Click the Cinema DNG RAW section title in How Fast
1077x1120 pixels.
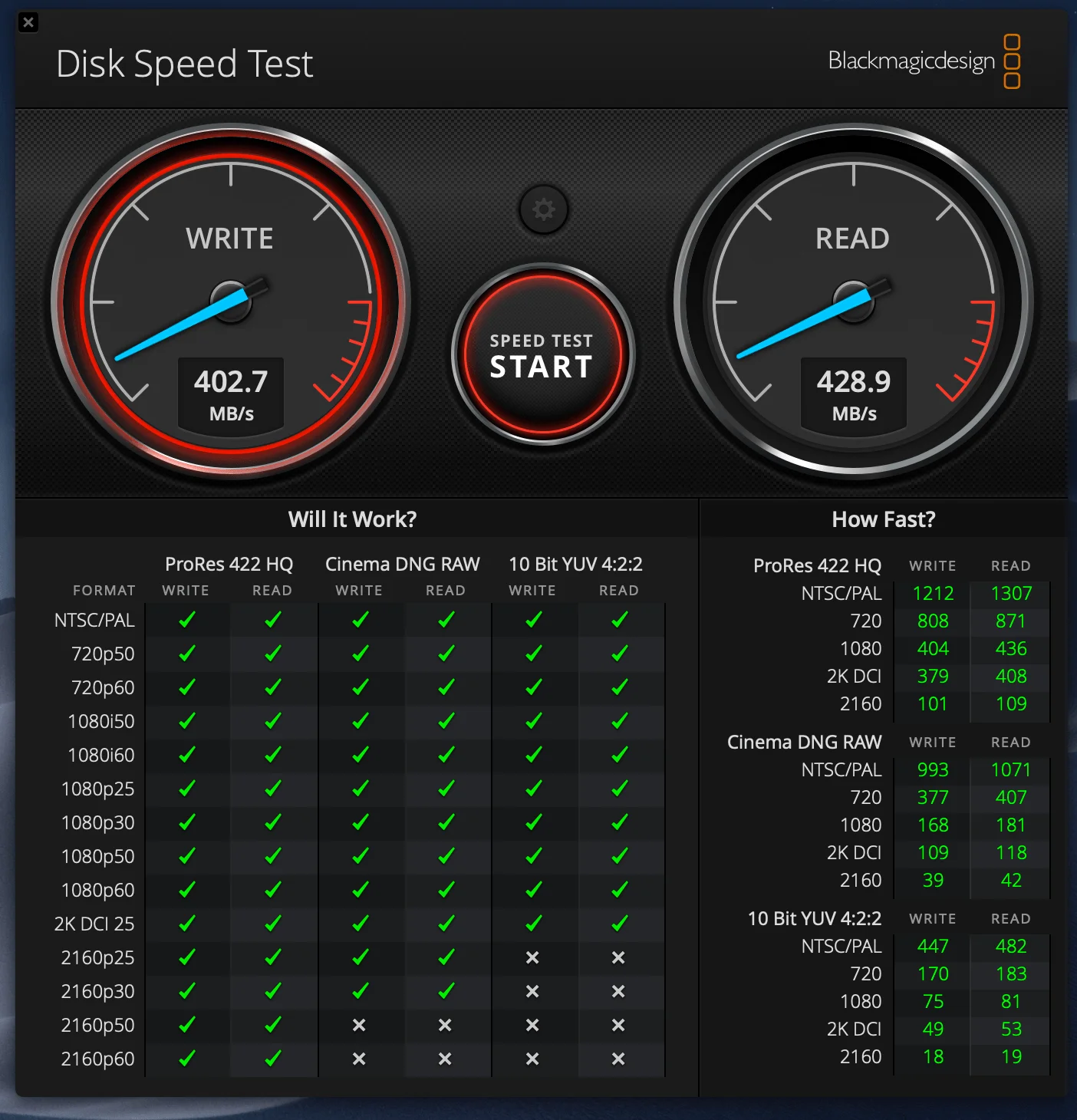(x=805, y=742)
